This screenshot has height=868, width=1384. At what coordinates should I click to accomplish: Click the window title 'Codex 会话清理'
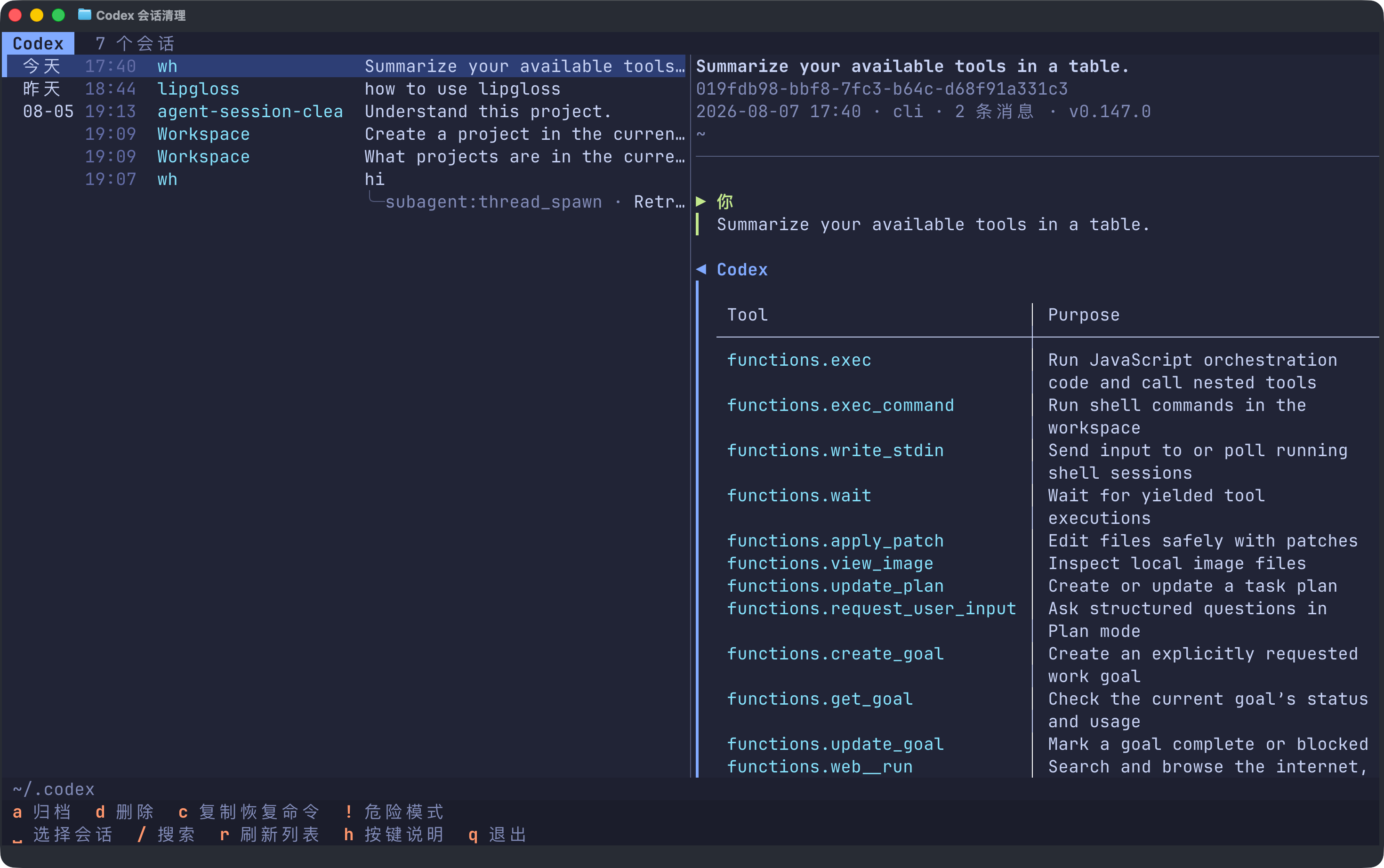point(141,16)
